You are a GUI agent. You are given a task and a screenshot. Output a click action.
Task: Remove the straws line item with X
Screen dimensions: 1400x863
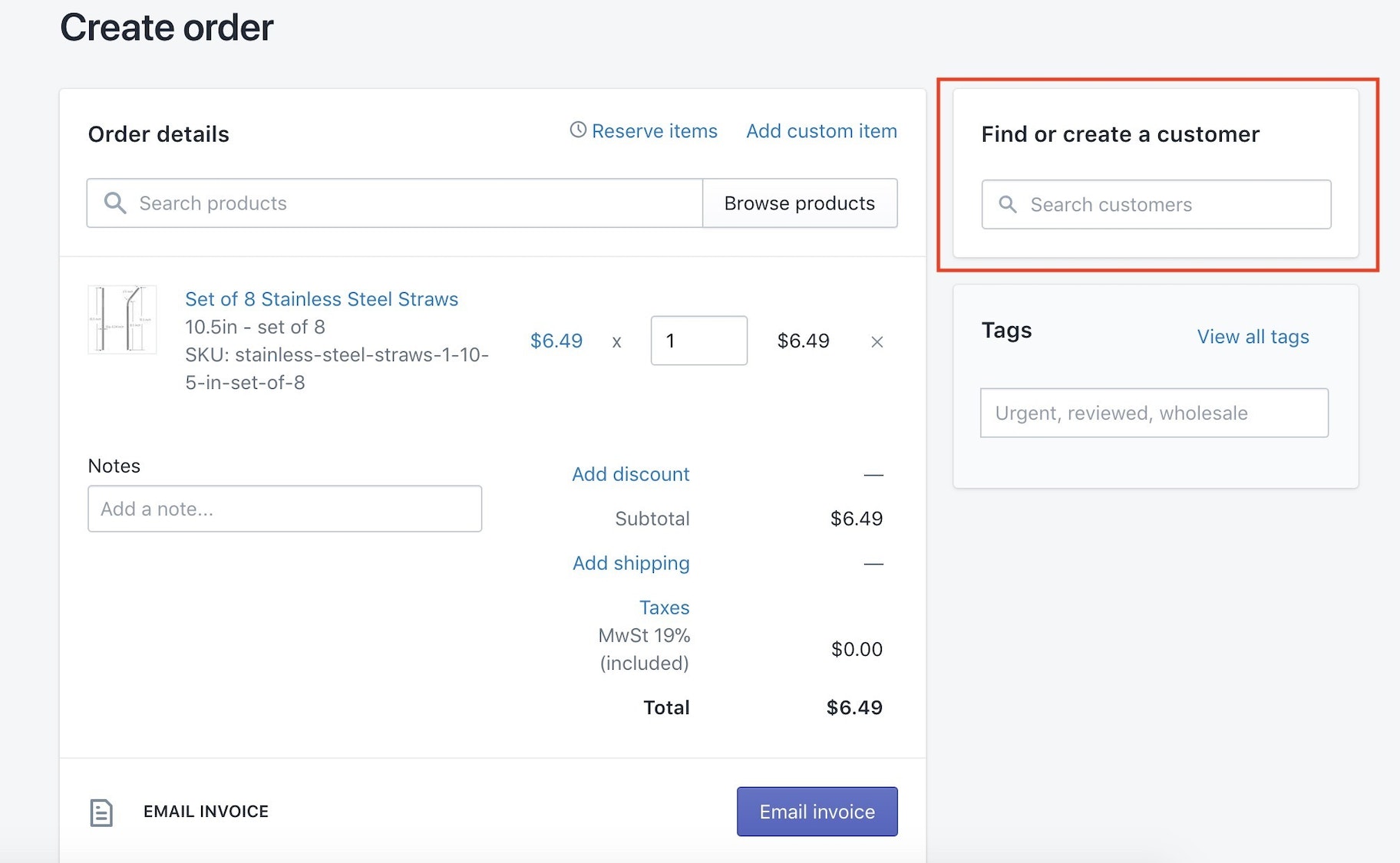(x=877, y=342)
